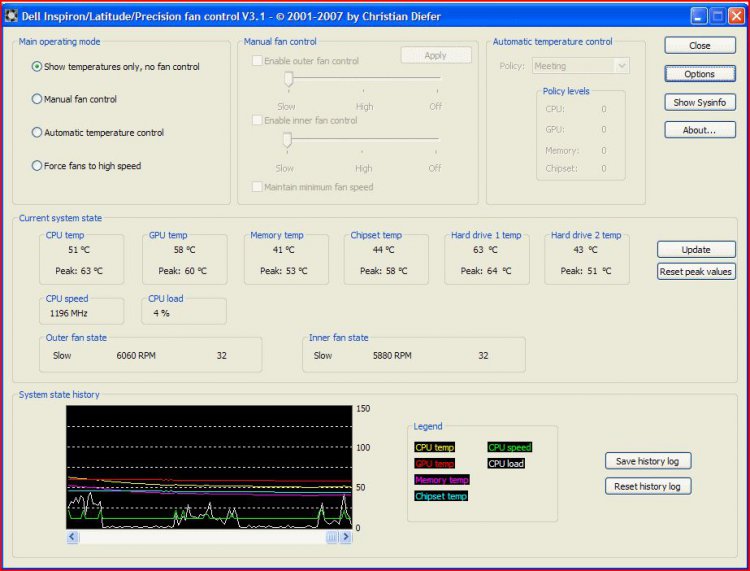
Task: Click the outer fan speed slider thumb
Action: click(288, 78)
